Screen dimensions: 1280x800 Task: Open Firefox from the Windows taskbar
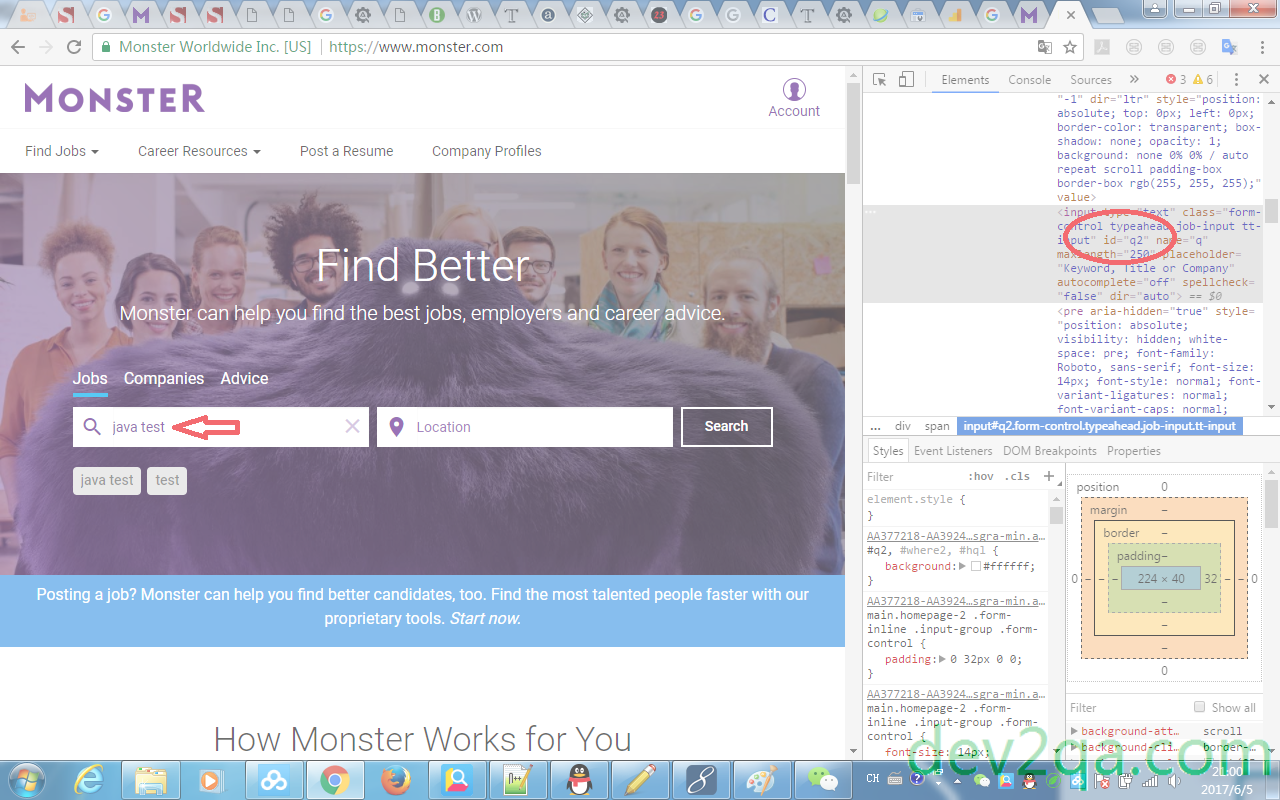tap(396, 779)
